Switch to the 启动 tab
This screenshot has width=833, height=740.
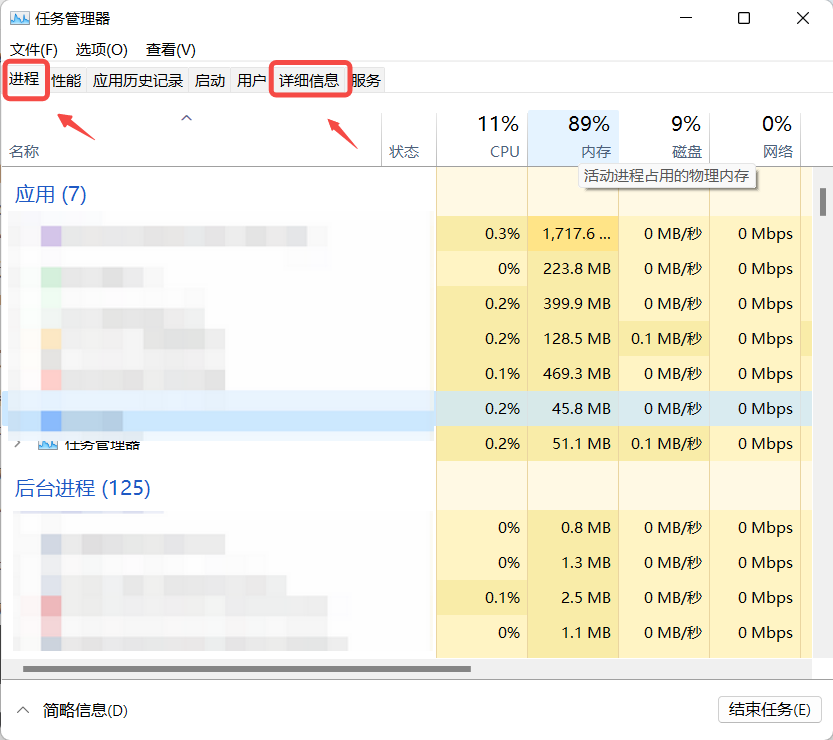[210, 79]
